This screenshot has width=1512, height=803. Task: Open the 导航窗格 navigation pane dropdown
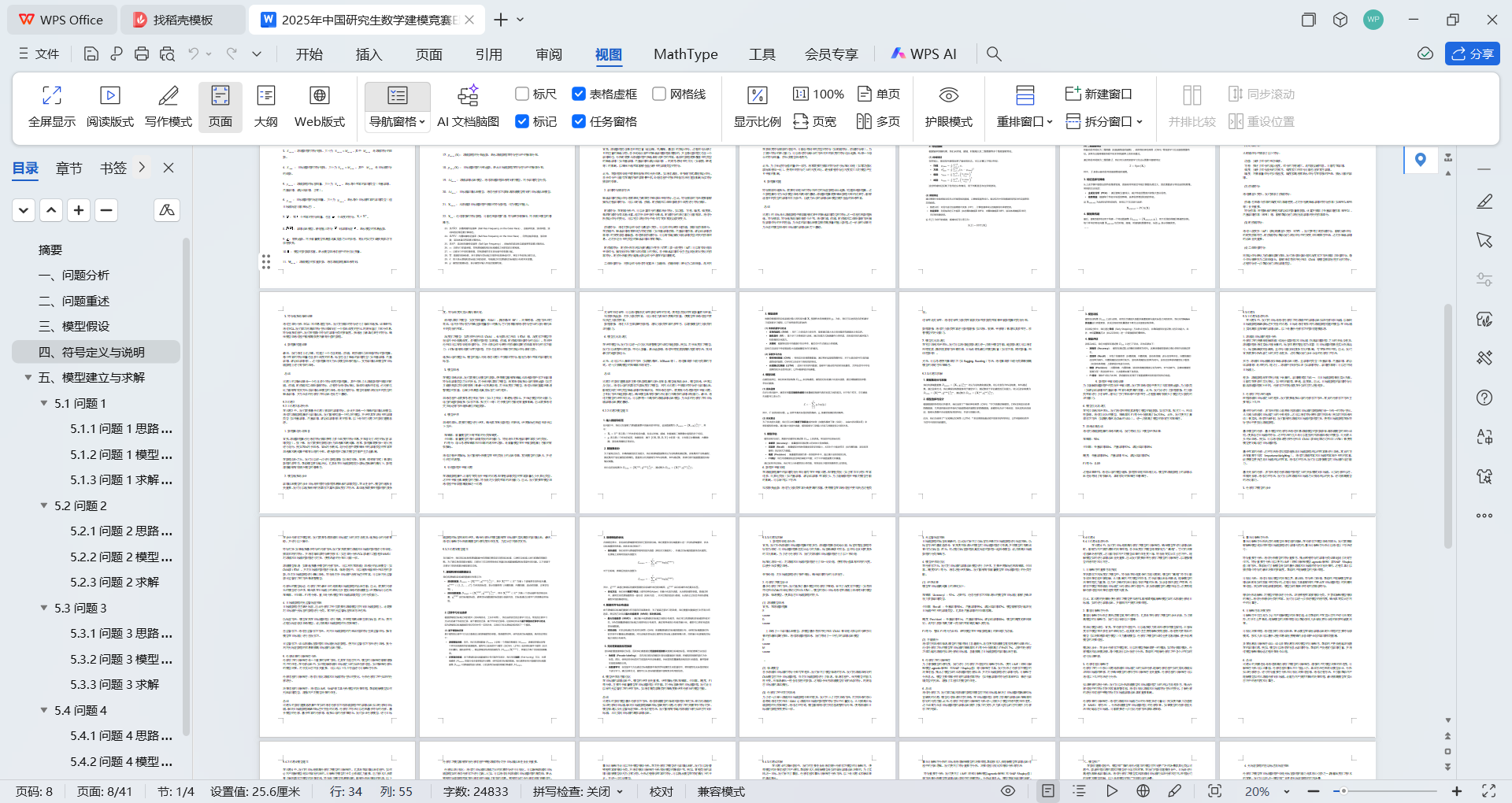398,122
